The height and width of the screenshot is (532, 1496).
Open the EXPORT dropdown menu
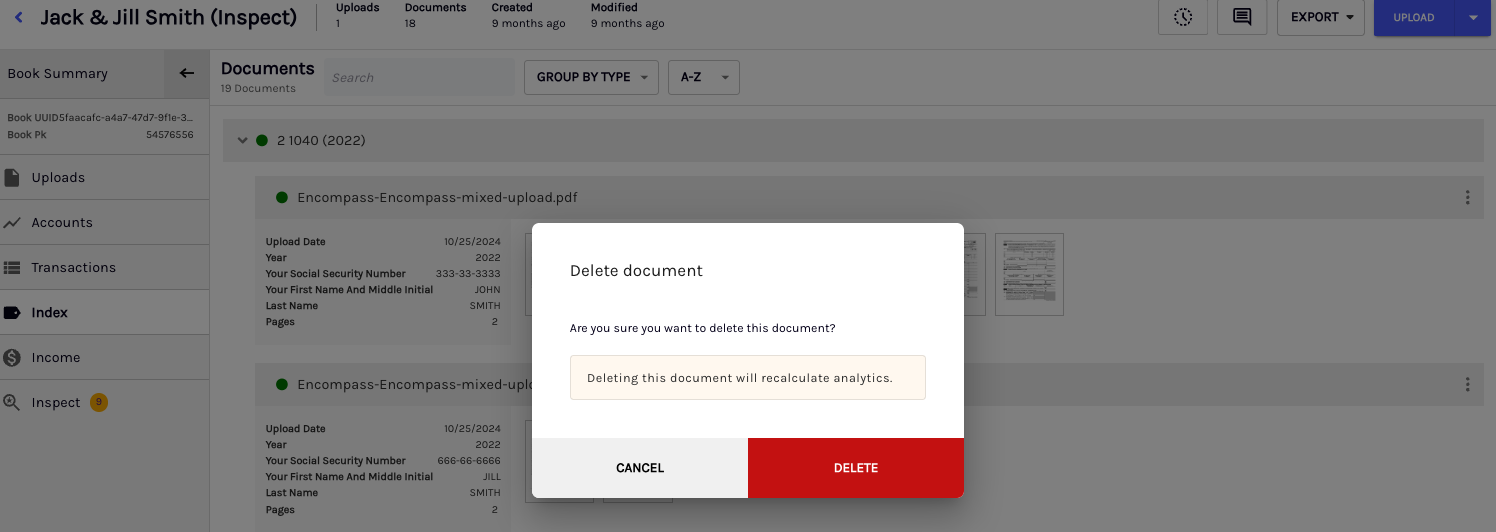1321,17
